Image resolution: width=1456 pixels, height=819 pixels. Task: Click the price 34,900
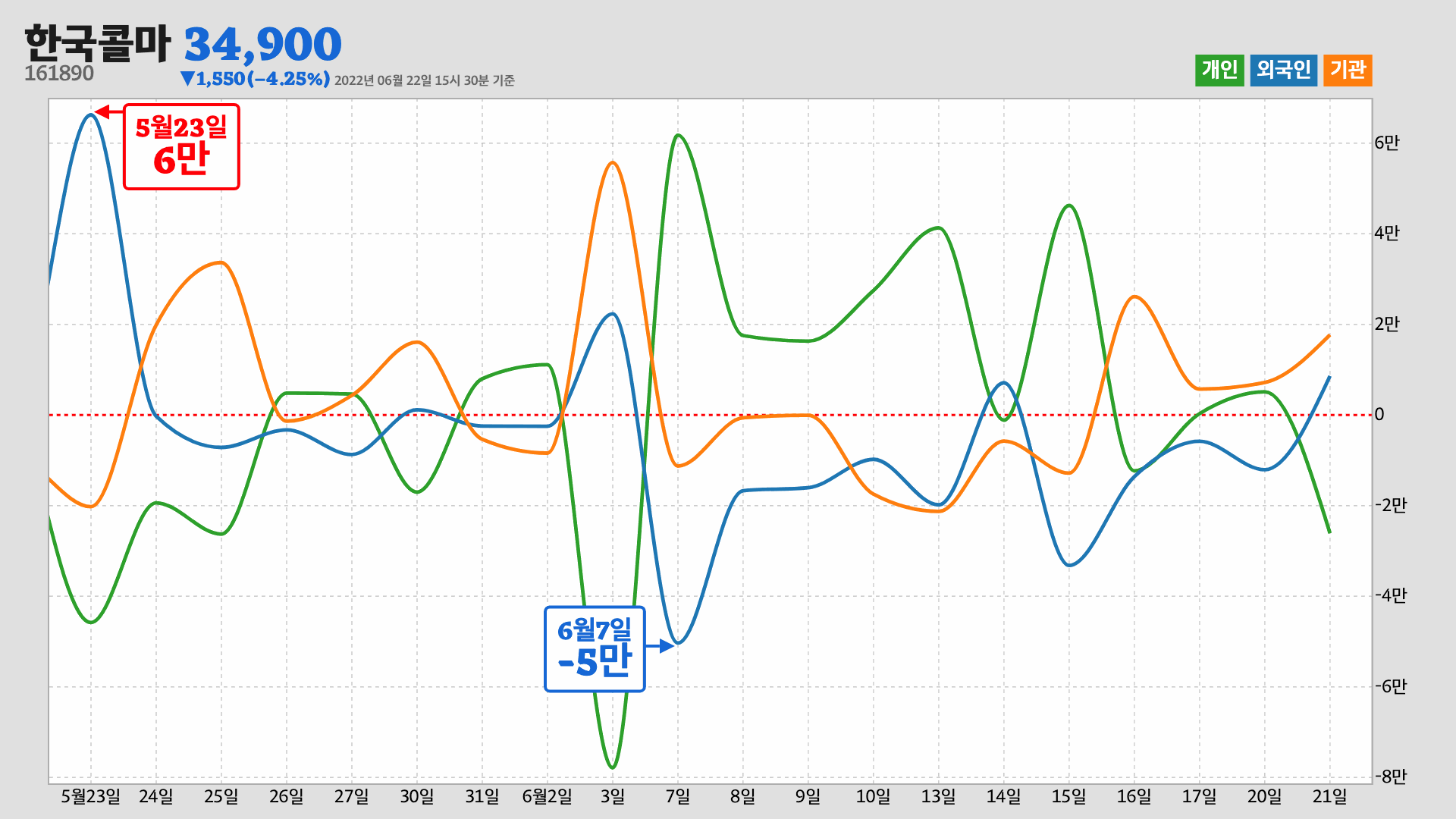263,44
